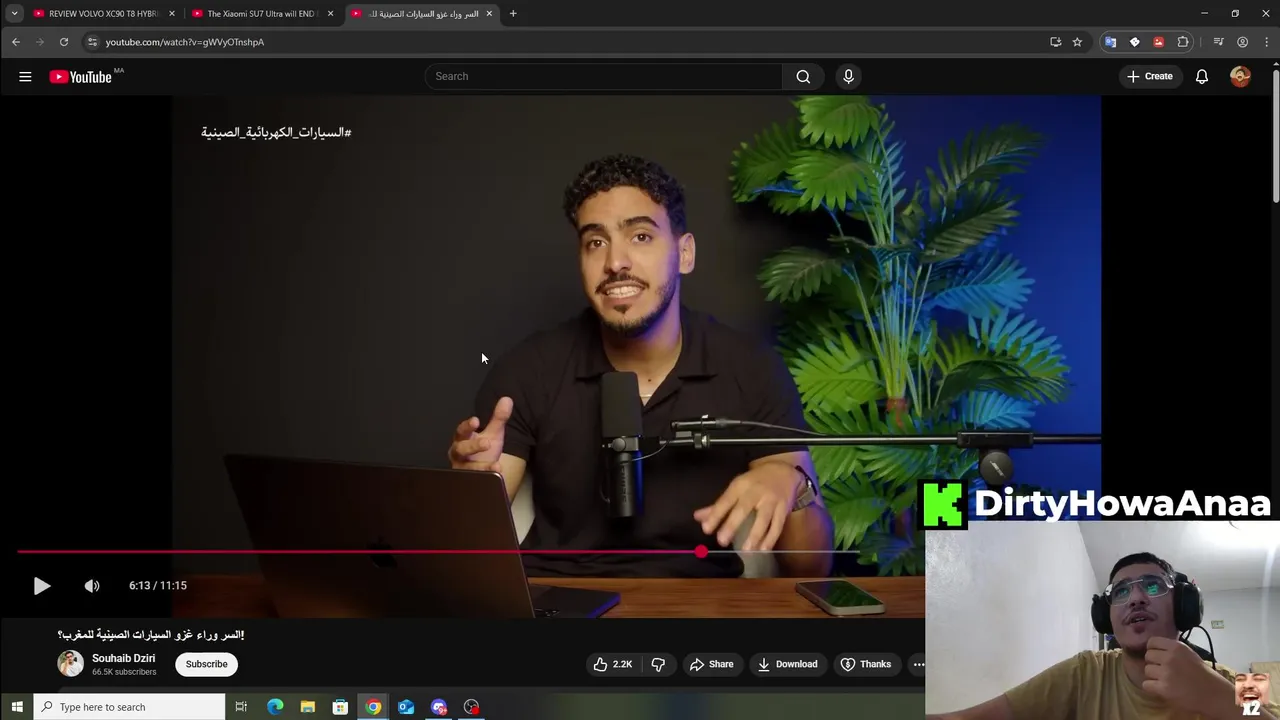Install app icon in address bar
The width and height of the screenshot is (1280, 720).
coord(1055,42)
